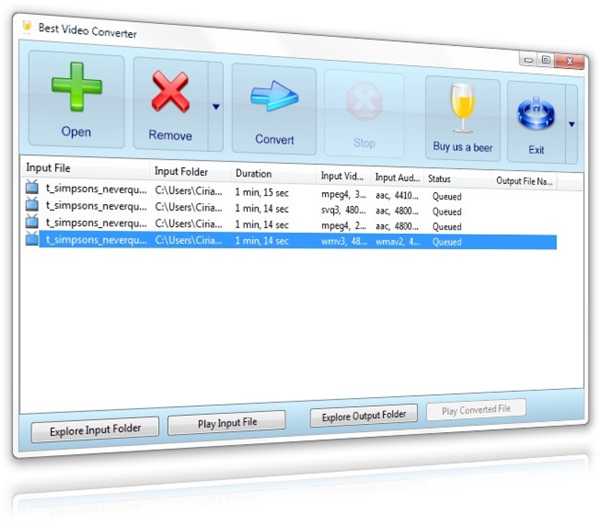Click the Input Aud... column header

coord(398,178)
